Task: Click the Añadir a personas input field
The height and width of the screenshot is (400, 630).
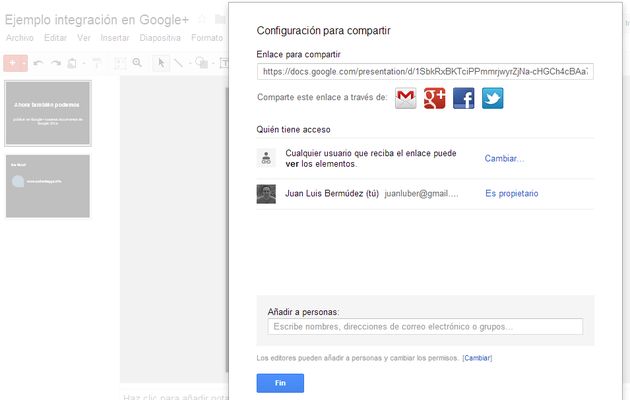Action: click(425, 326)
